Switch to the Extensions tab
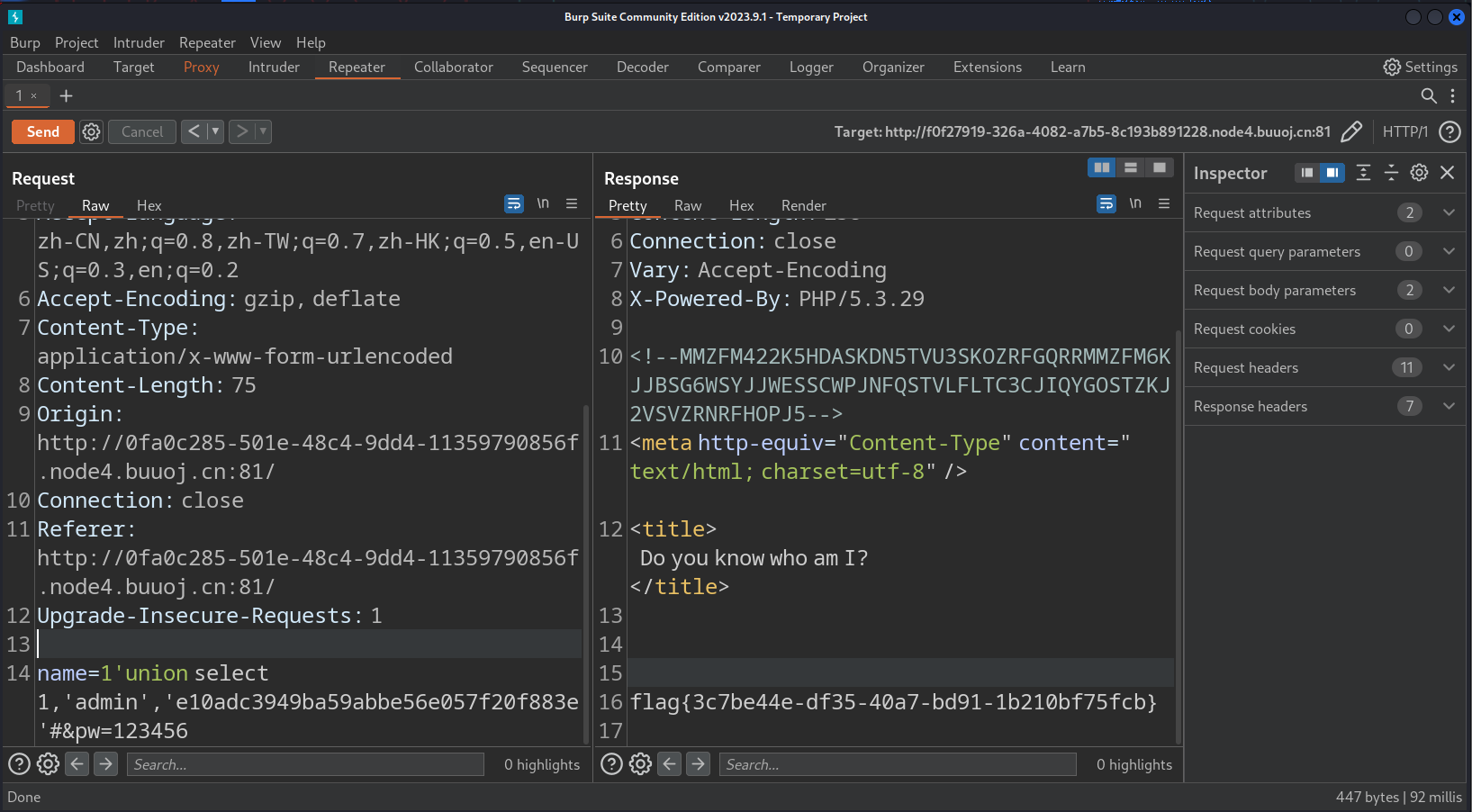The height and width of the screenshot is (812, 1472). point(988,67)
